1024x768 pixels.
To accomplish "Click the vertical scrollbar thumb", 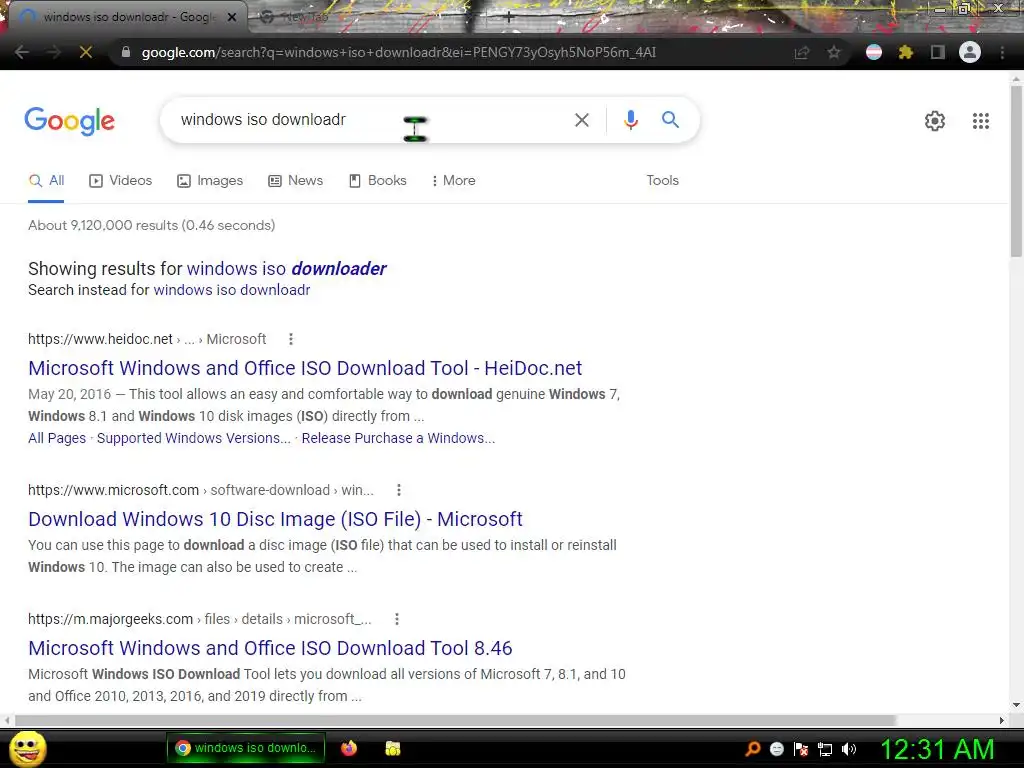I will (1016, 171).
